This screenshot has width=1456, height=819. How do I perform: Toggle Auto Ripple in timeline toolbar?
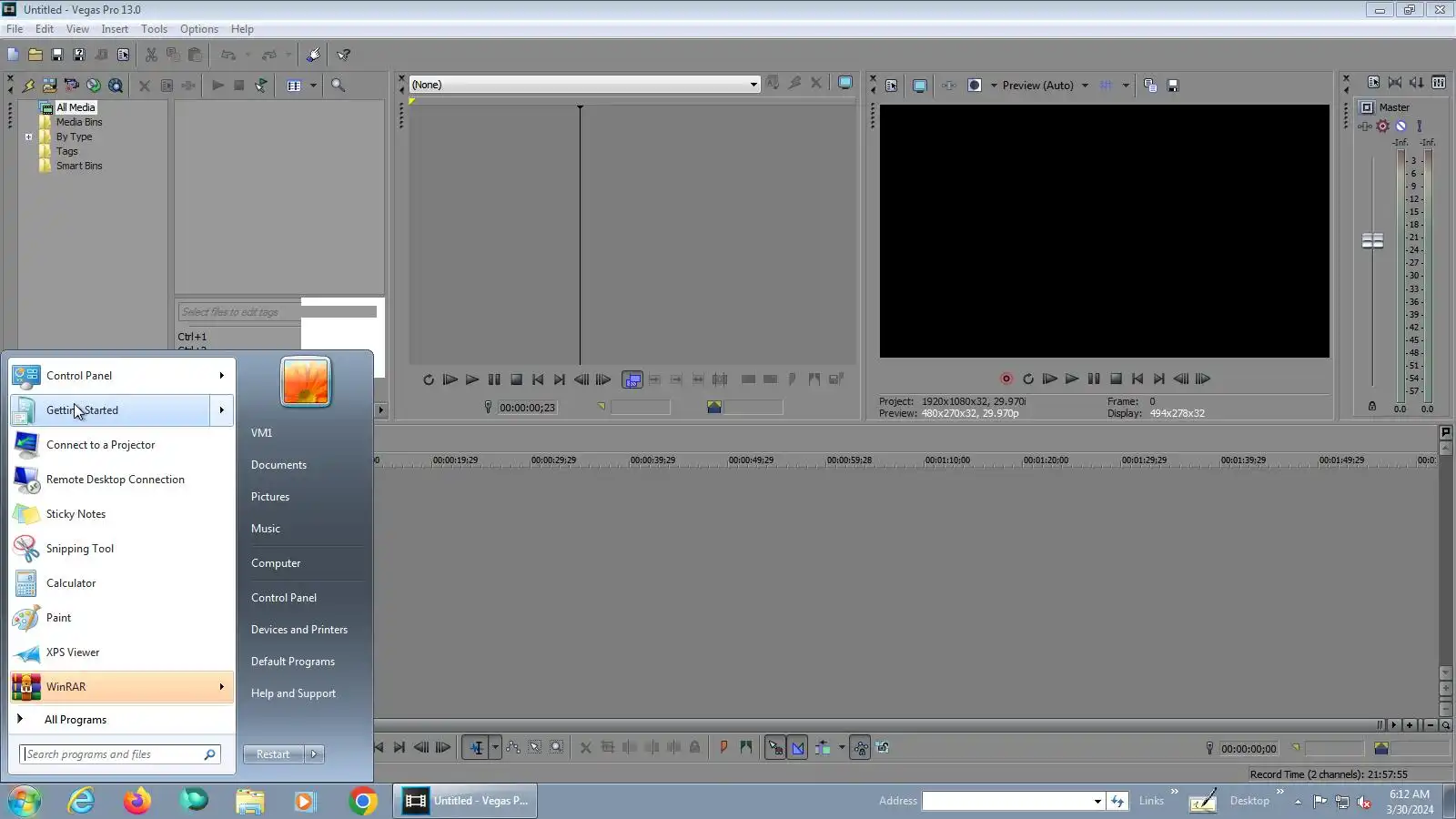(x=823, y=748)
